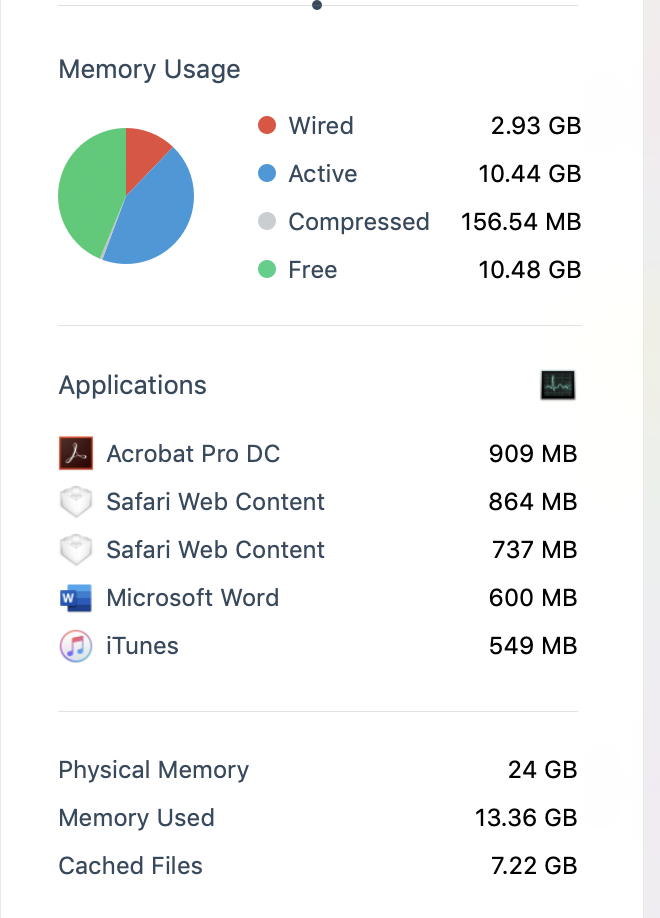660x918 pixels.
Task: Click the Microsoft Word icon
Action: (x=76, y=598)
